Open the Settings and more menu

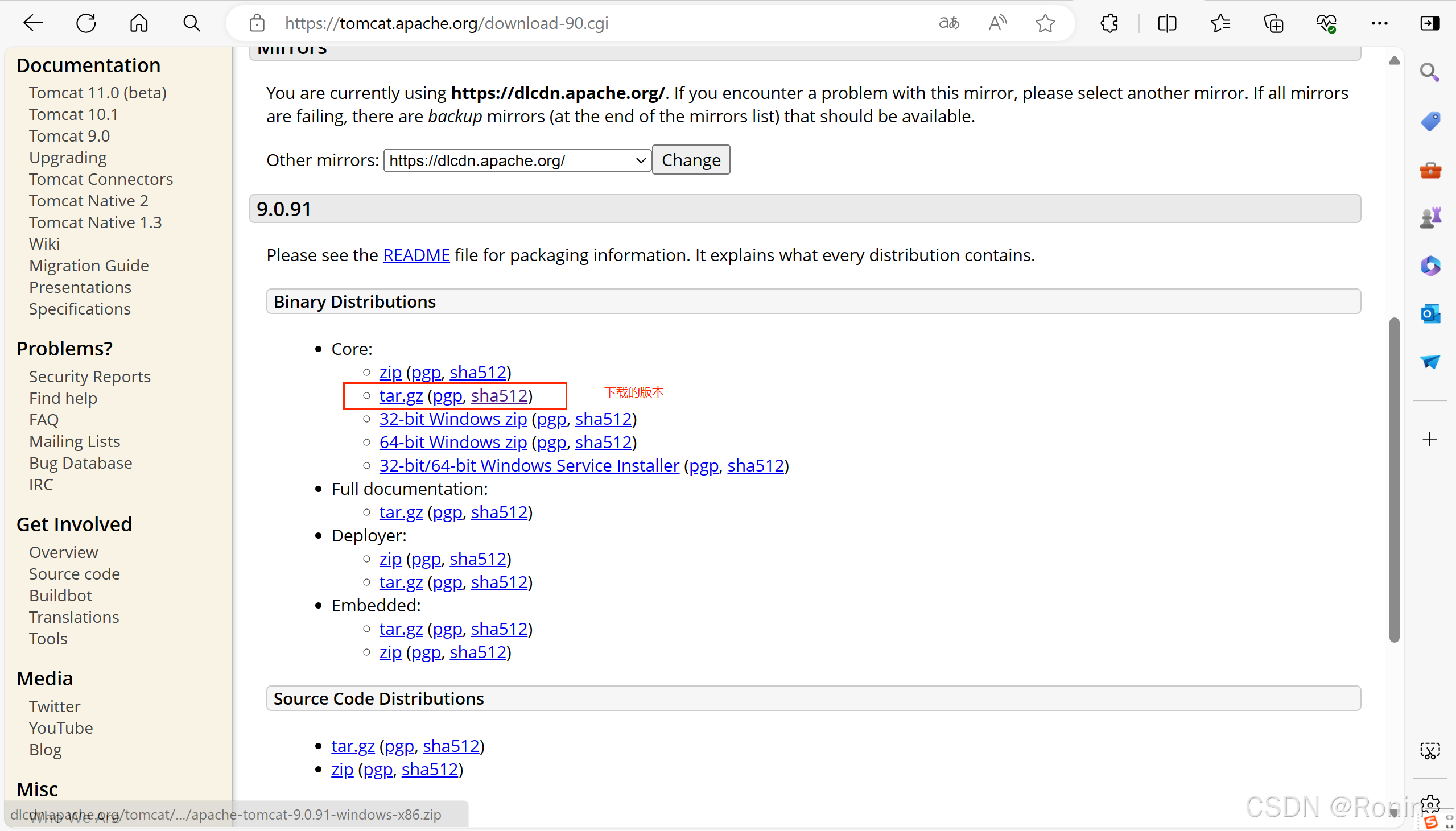(1380, 23)
